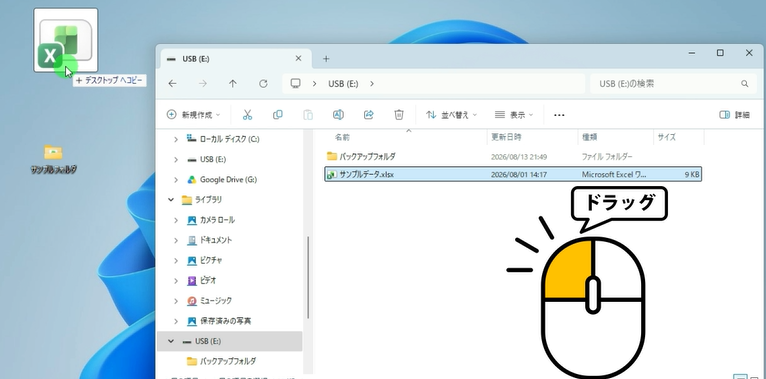Select ドキュメント in navigation tree
Image resolution: width=766 pixels, height=379 pixels.
(216, 240)
